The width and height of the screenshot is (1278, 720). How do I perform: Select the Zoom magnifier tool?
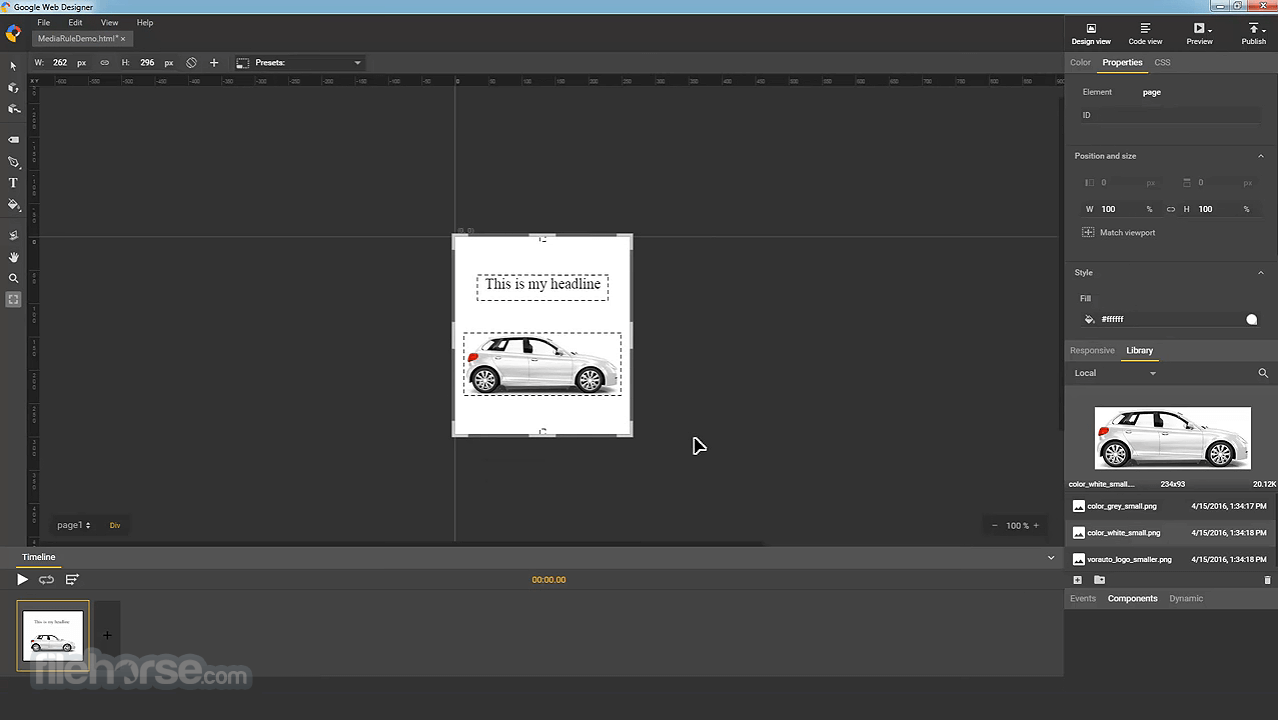[13, 279]
